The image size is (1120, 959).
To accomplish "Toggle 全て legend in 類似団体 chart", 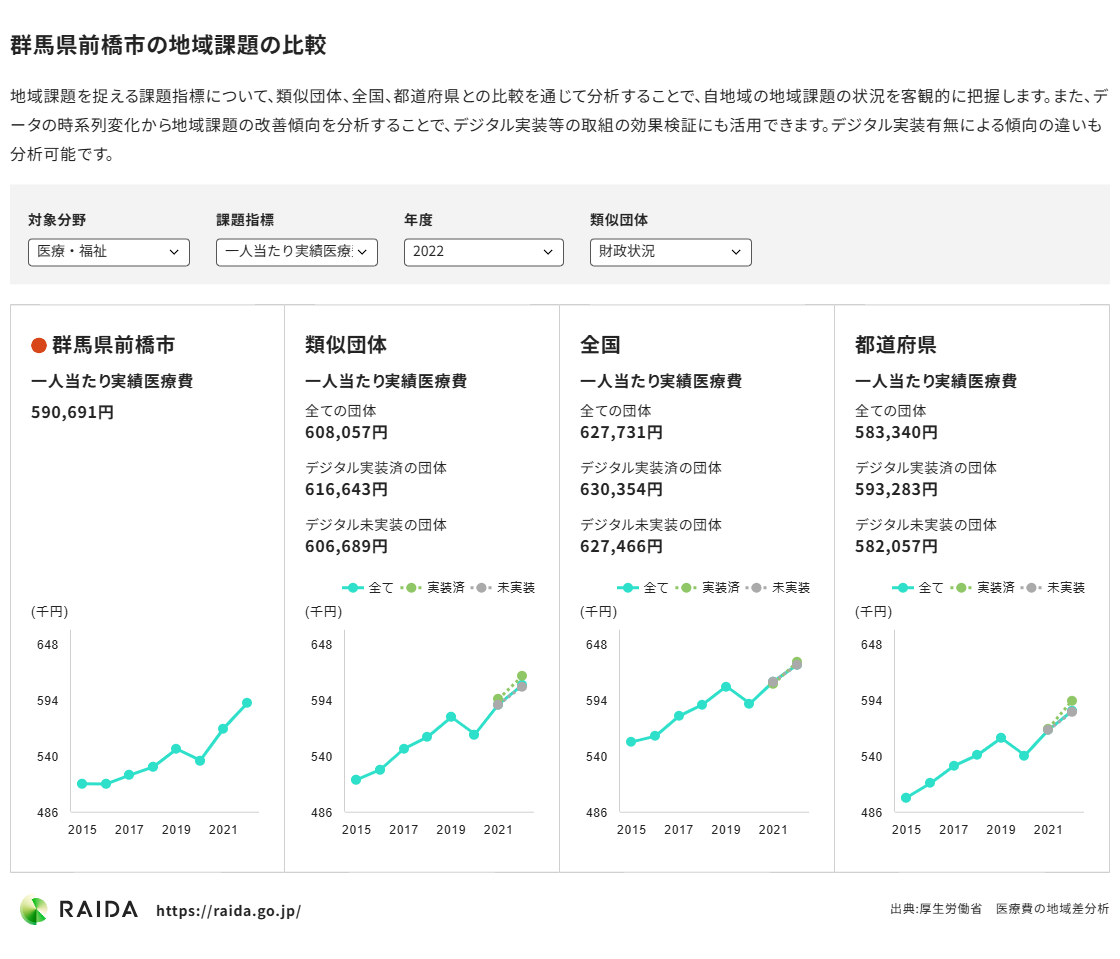I will point(368,588).
